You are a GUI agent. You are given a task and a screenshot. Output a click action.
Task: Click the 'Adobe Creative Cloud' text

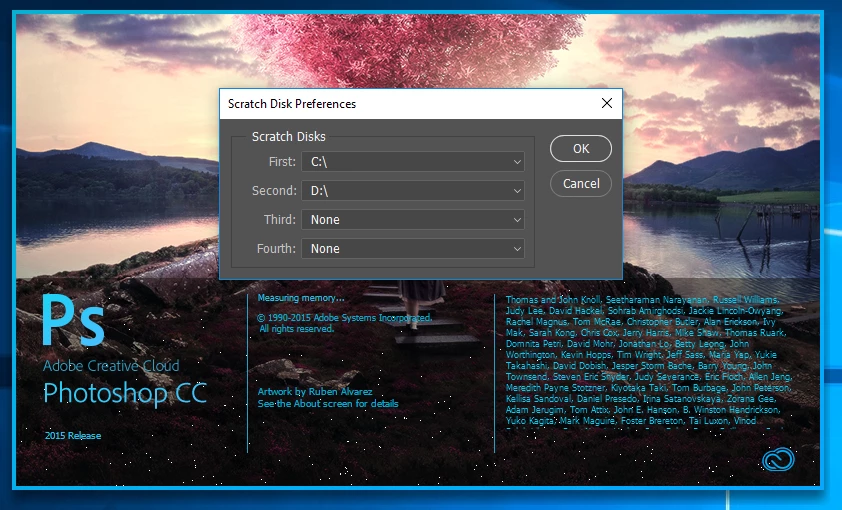coord(111,366)
